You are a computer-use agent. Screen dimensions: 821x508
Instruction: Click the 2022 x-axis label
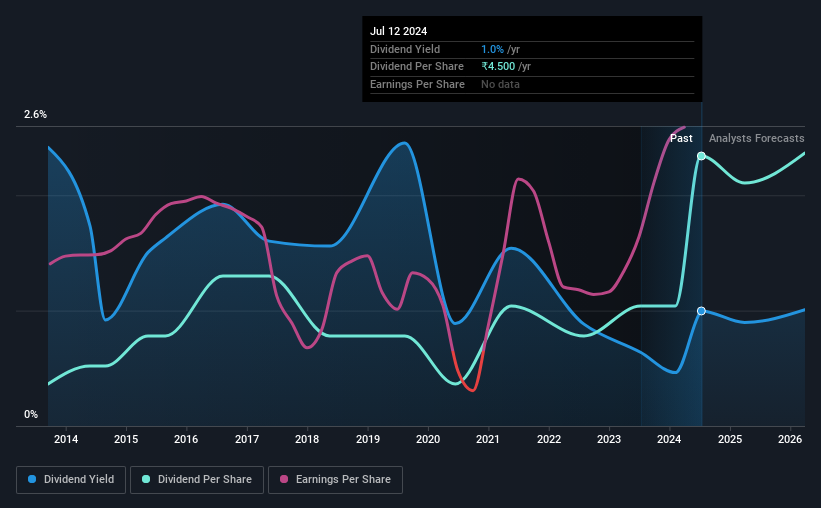tap(549, 439)
